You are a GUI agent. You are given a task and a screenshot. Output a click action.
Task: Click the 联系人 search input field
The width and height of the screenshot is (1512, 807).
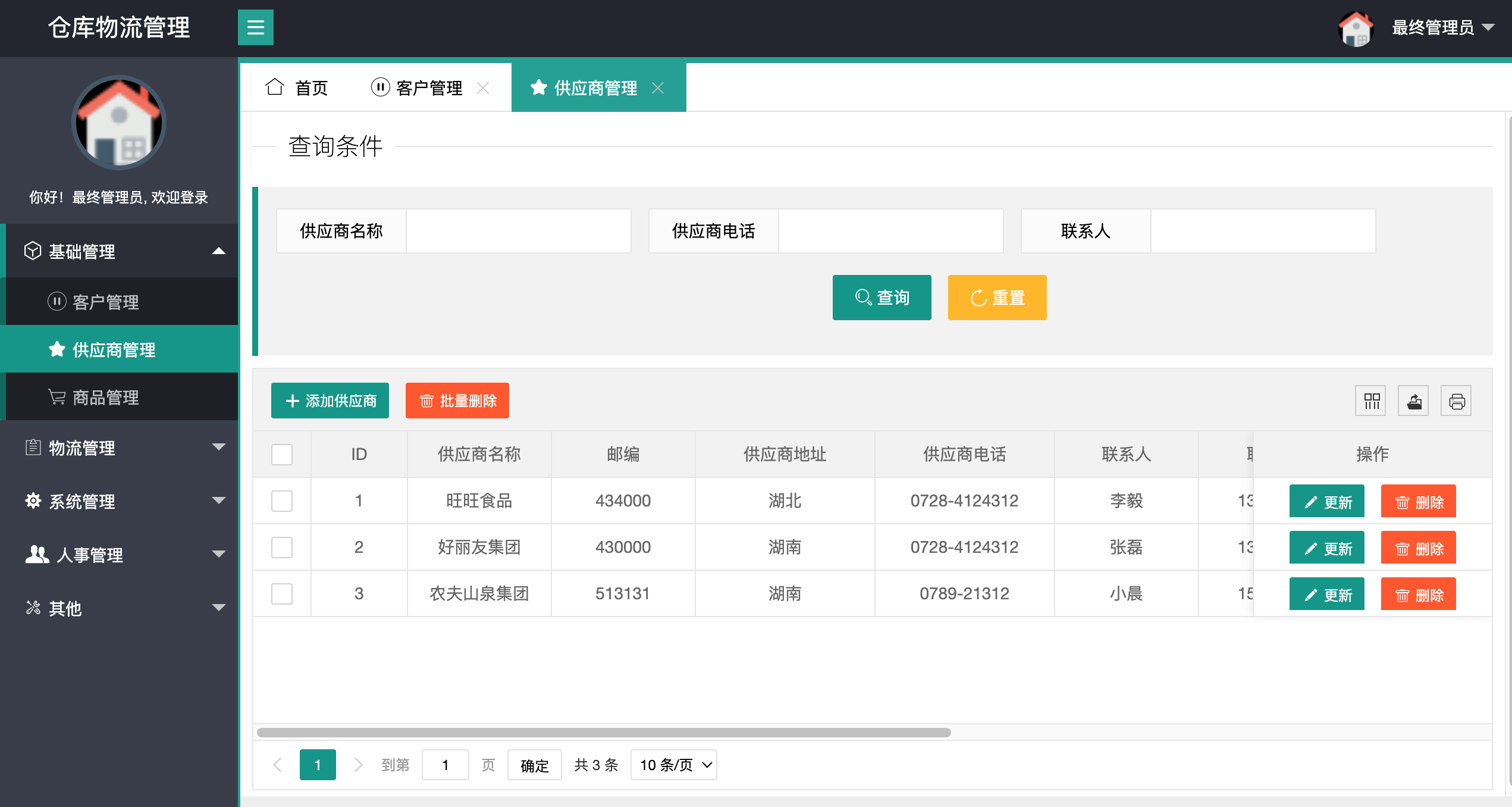click(x=1263, y=231)
